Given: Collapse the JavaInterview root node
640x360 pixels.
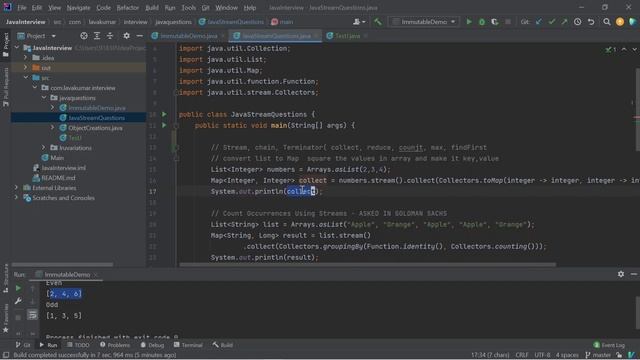Looking at the screenshot, I should pos(17,48).
